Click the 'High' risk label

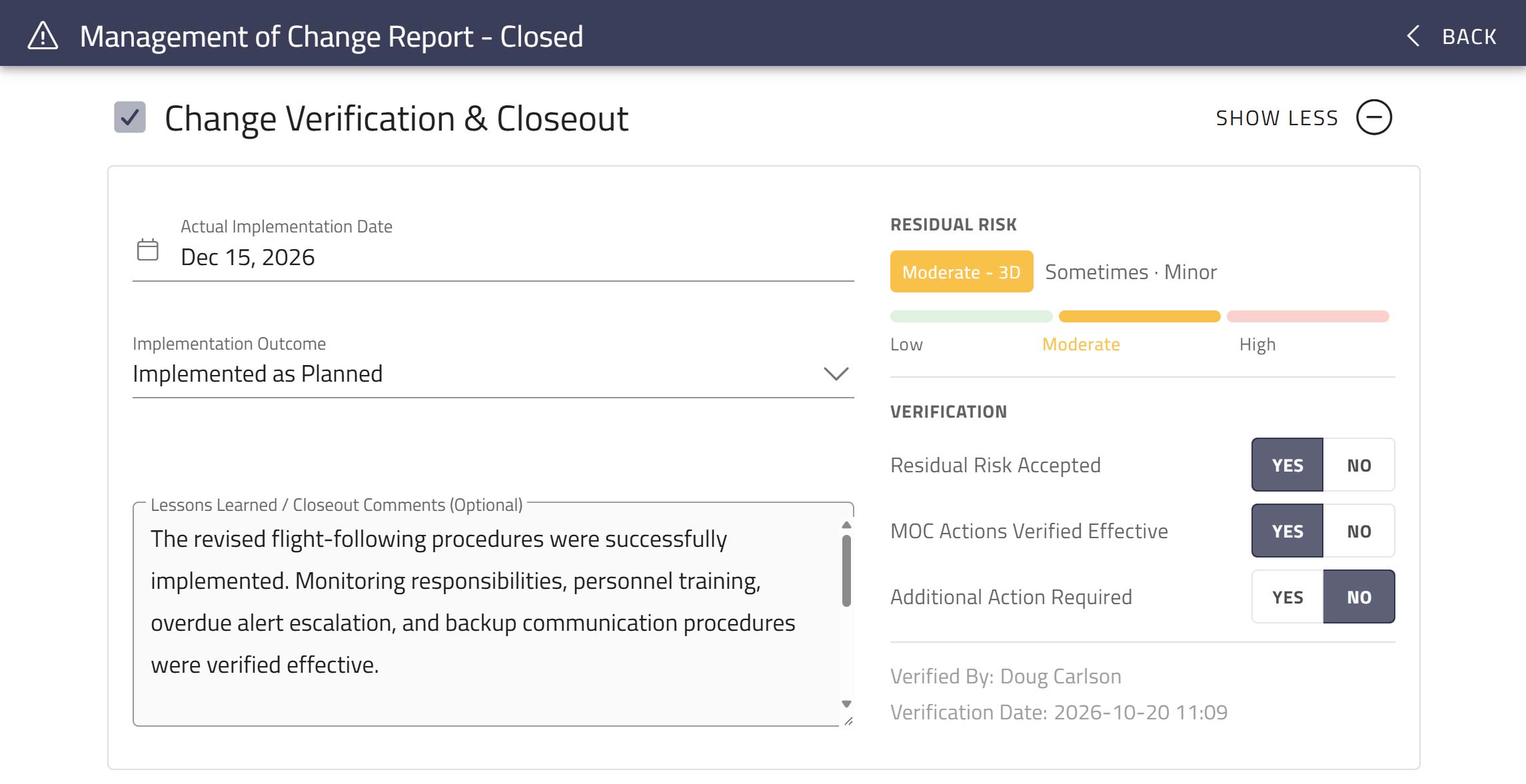pyautogui.click(x=1257, y=344)
